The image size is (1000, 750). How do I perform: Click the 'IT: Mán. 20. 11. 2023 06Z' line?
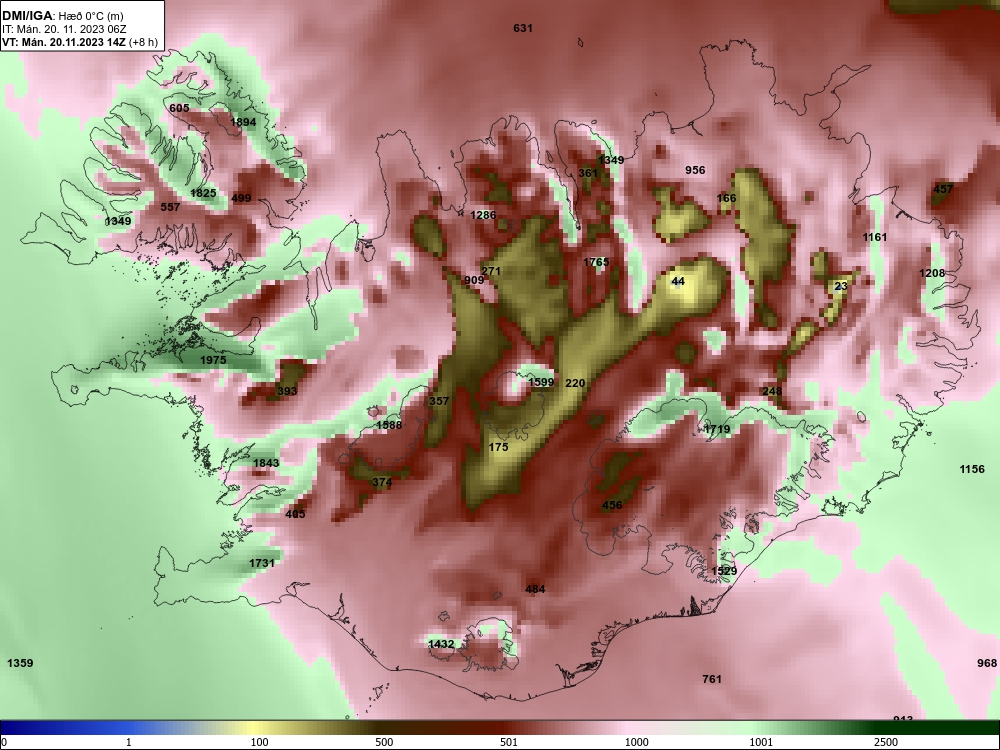(64, 29)
